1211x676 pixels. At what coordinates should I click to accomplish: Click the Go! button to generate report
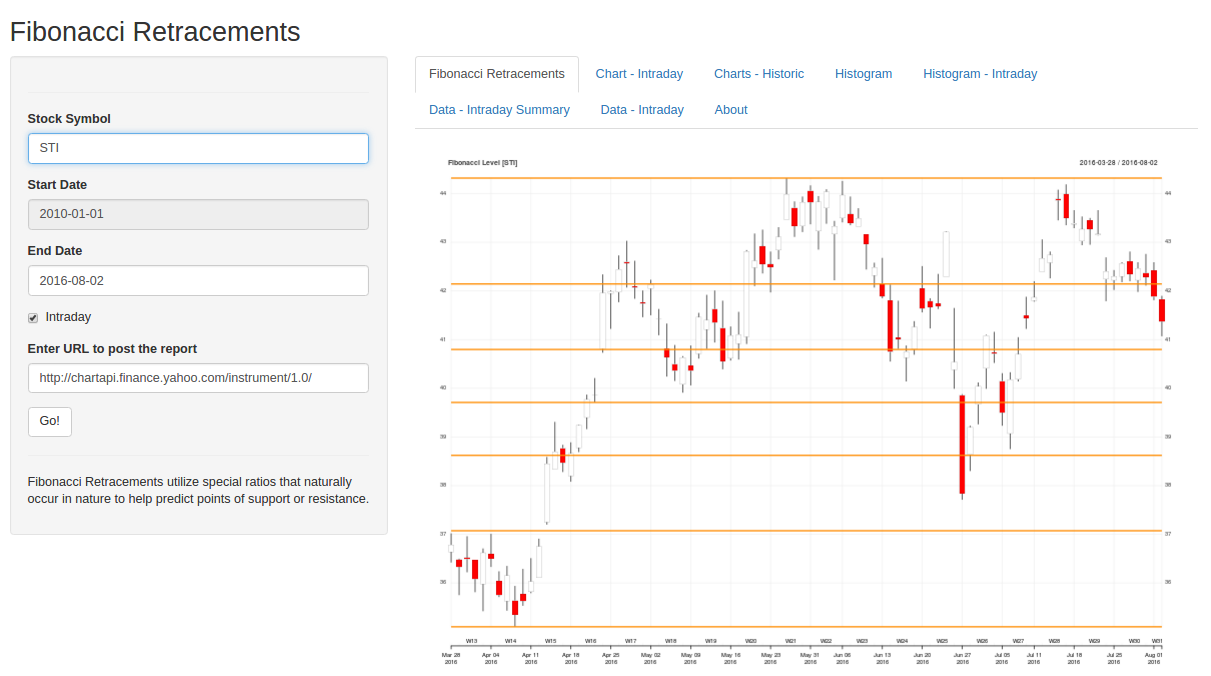[x=49, y=421]
